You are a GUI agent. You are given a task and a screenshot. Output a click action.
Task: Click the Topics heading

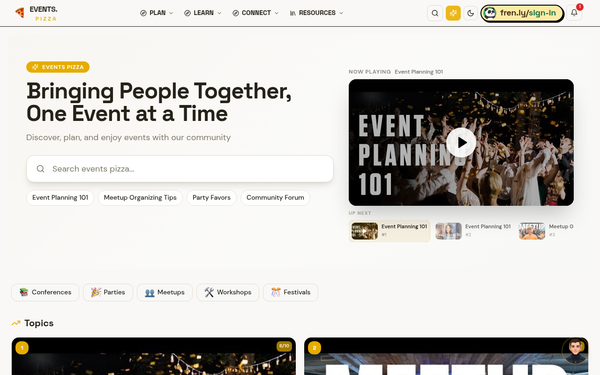point(39,323)
